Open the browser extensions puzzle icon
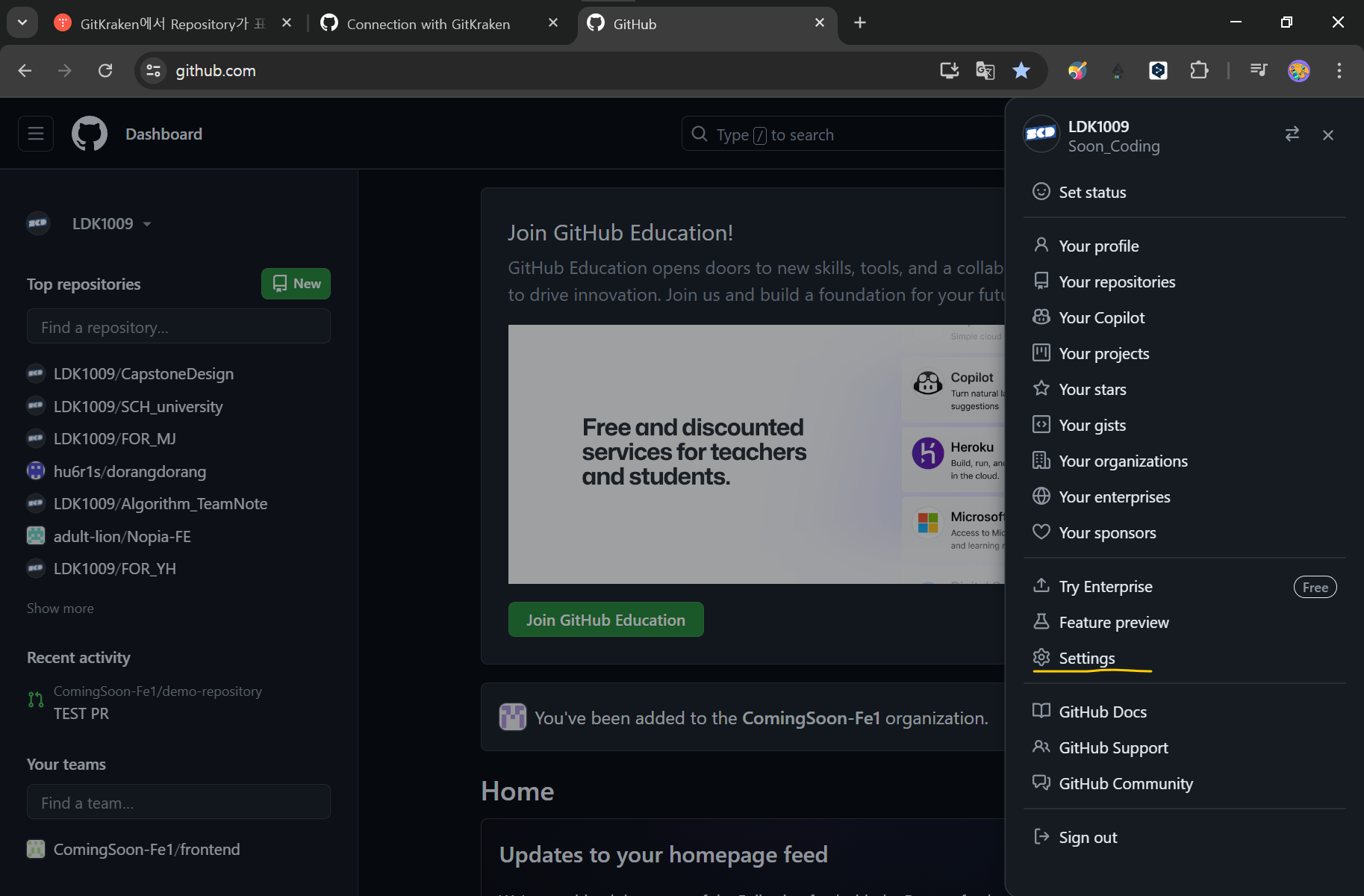 coord(1199,70)
